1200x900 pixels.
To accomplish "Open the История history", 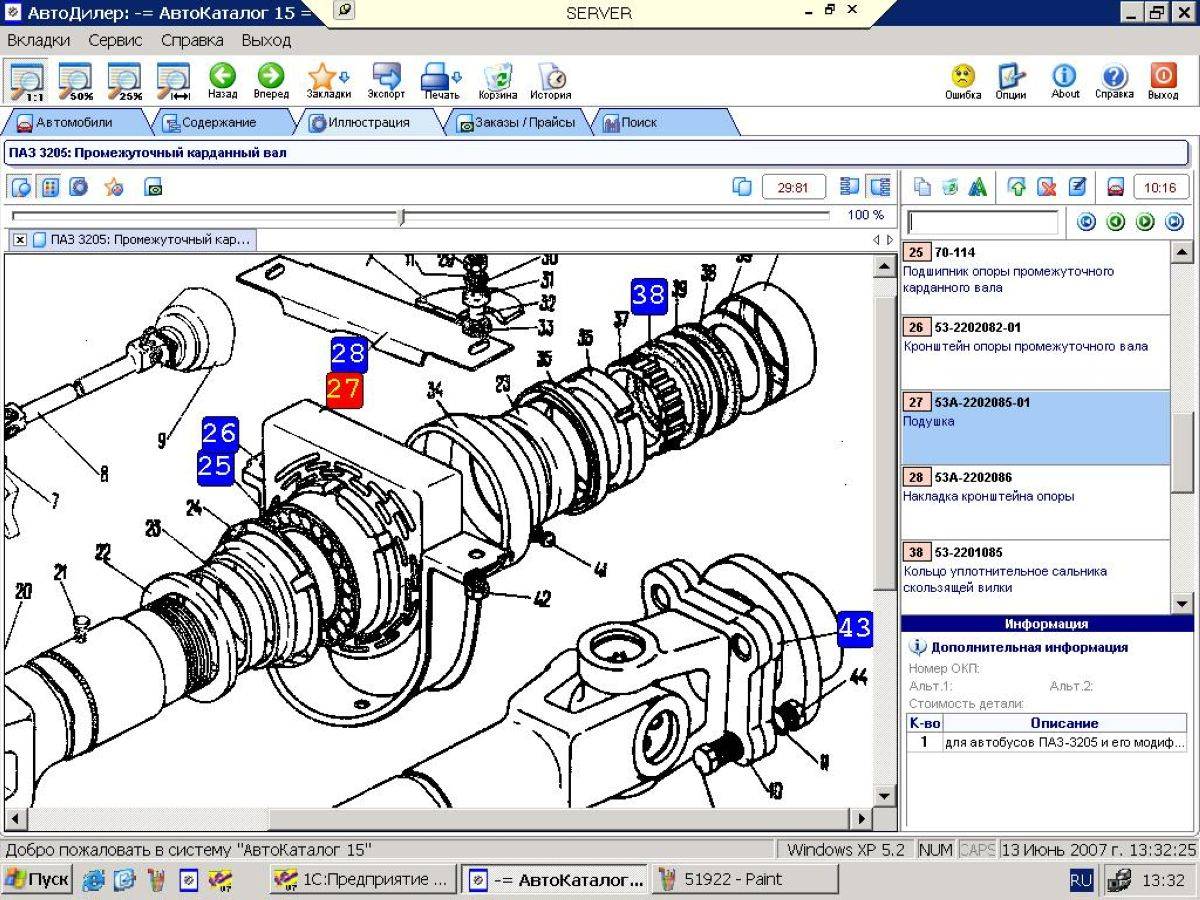I will [551, 81].
